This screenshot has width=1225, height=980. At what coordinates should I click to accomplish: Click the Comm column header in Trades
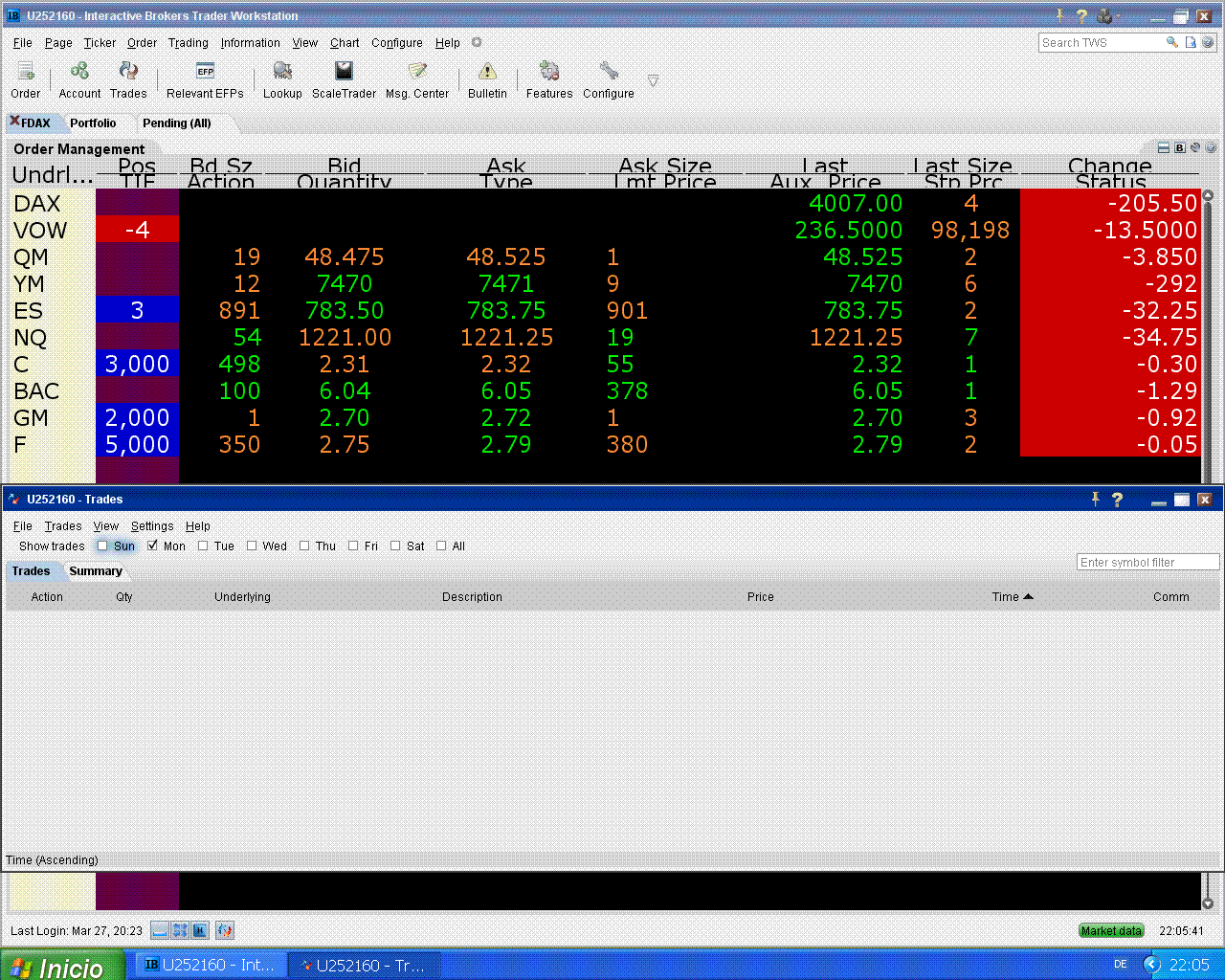coord(1171,596)
